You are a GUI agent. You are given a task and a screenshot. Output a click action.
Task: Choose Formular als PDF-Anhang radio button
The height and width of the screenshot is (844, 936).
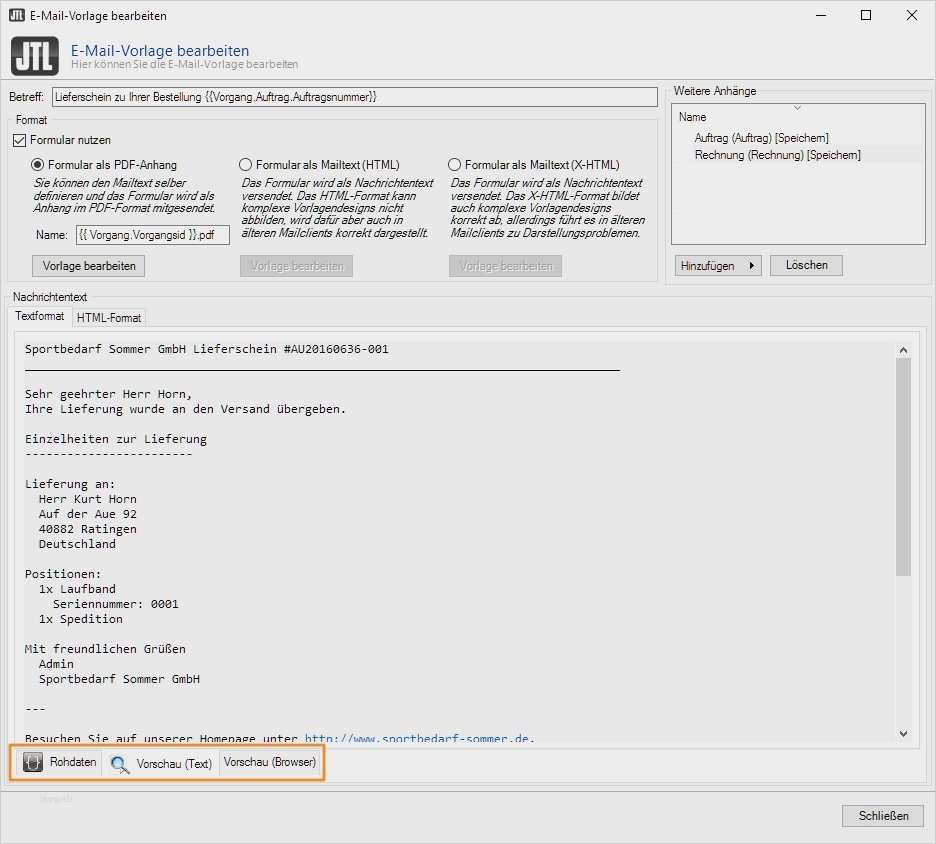point(38,165)
